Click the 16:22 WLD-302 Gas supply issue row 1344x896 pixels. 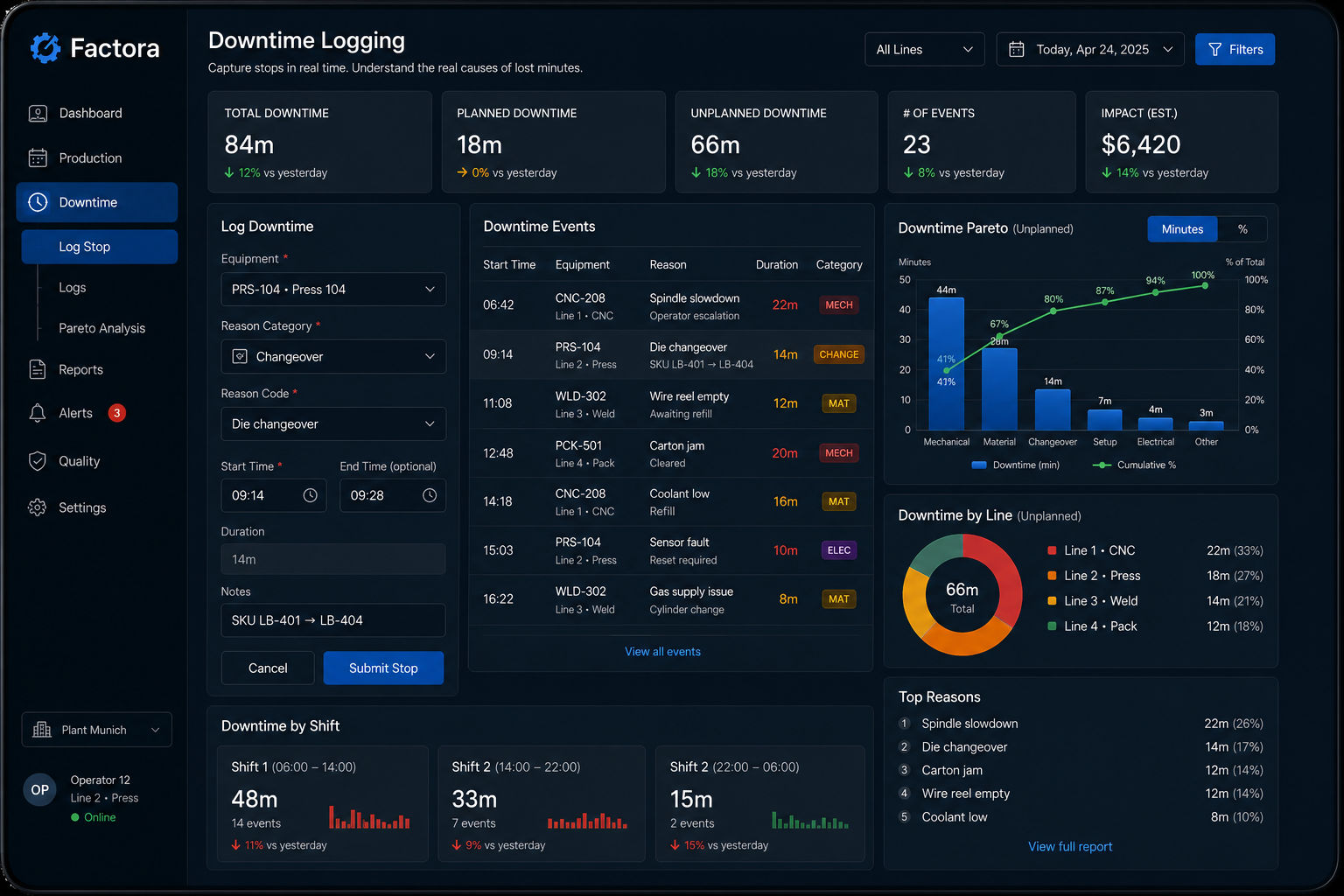(x=671, y=599)
